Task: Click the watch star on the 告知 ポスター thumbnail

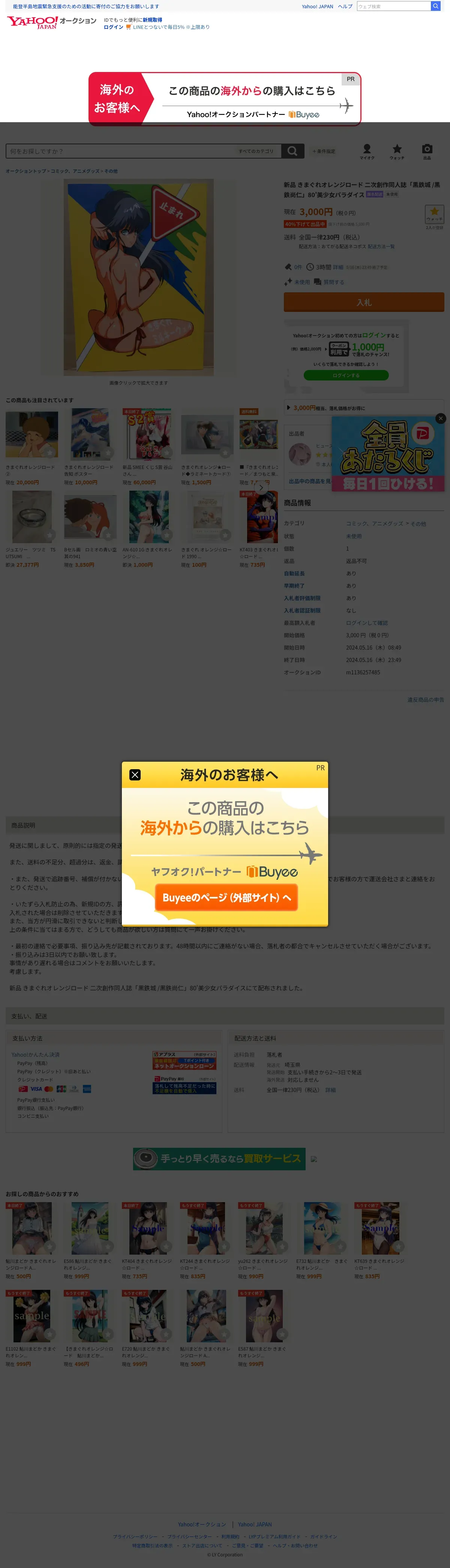Action: [108, 453]
